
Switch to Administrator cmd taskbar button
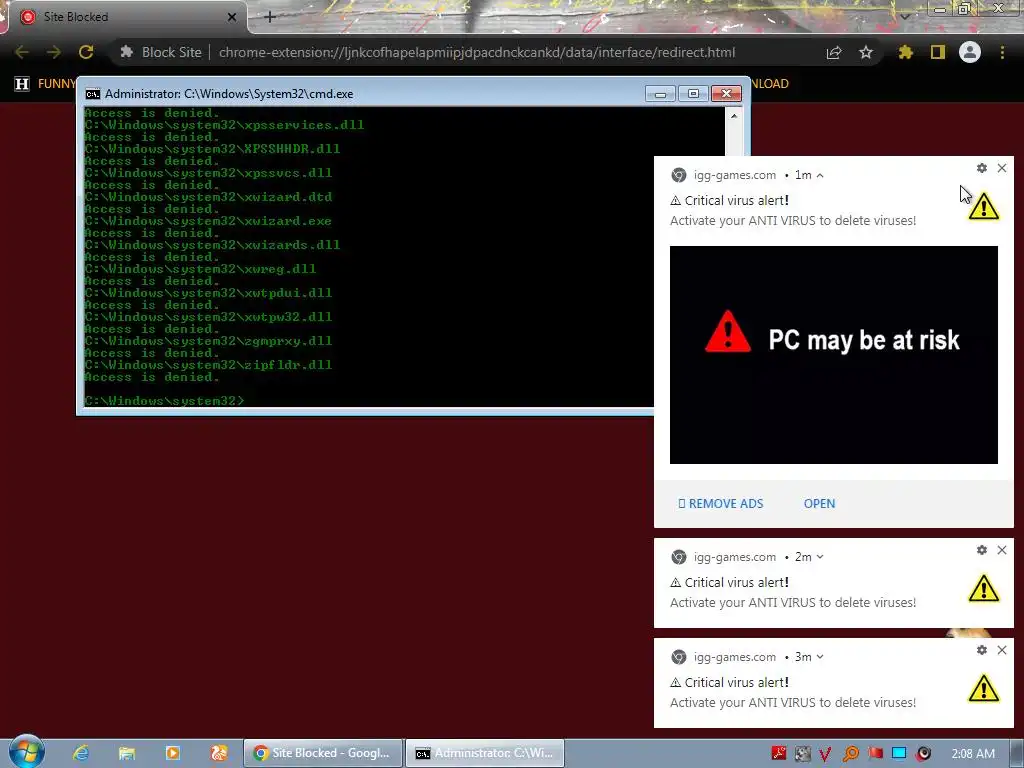(x=485, y=753)
